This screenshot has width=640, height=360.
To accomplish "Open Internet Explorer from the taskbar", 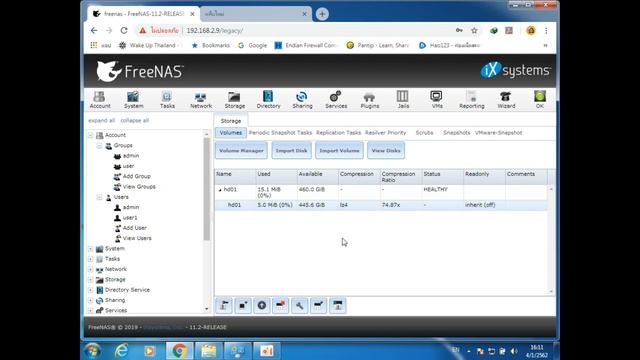I will (x=121, y=351).
